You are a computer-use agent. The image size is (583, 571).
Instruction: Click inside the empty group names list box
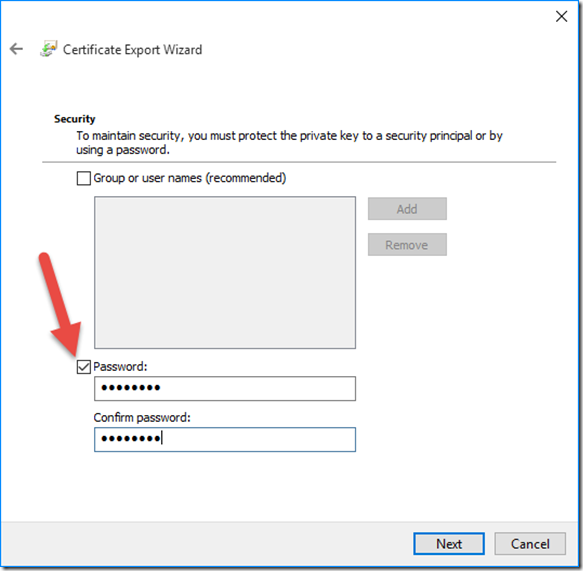225,272
